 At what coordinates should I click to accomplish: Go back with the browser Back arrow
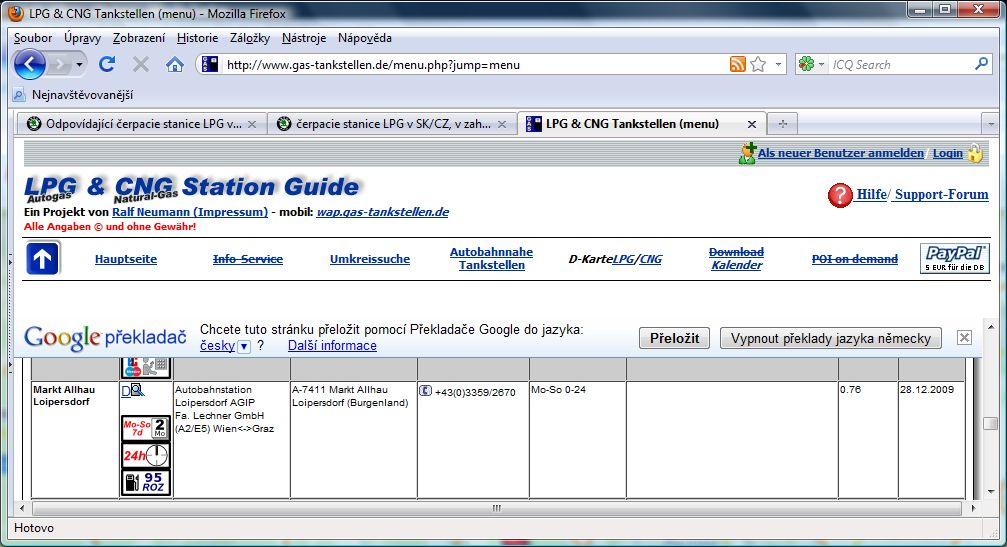tap(30, 64)
